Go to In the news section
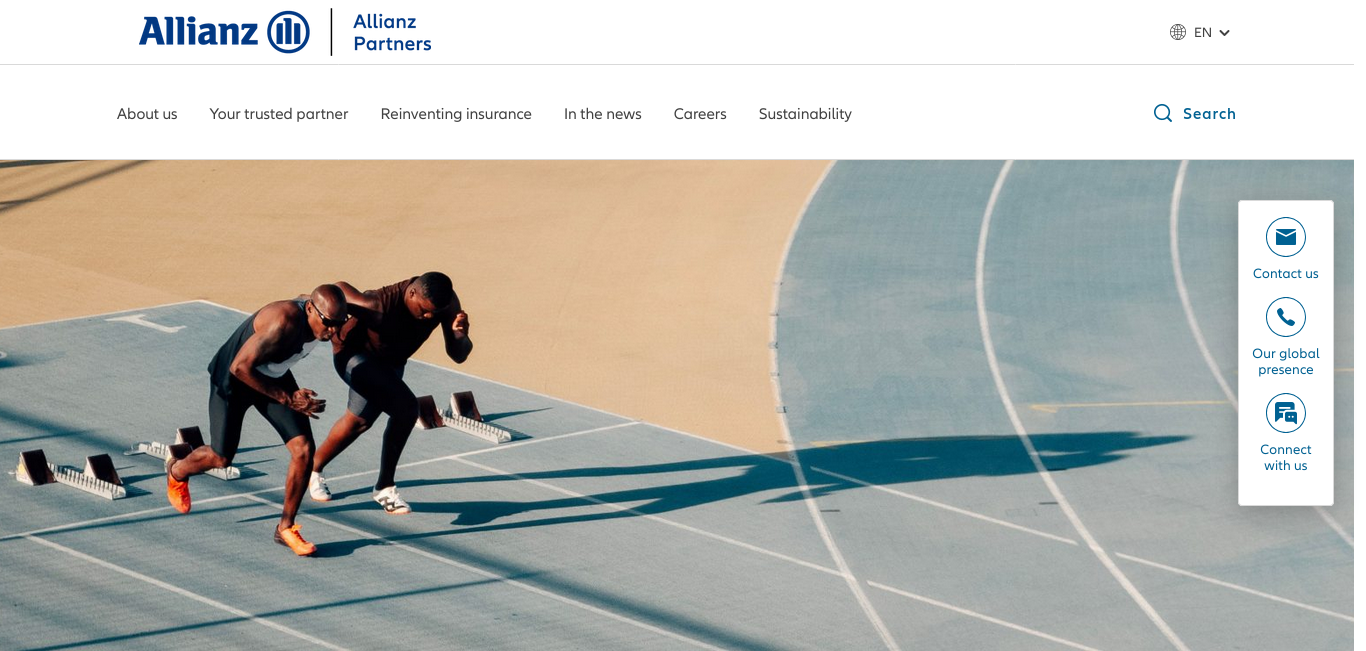This screenshot has width=1366, height=651. [x=603, y=114]
